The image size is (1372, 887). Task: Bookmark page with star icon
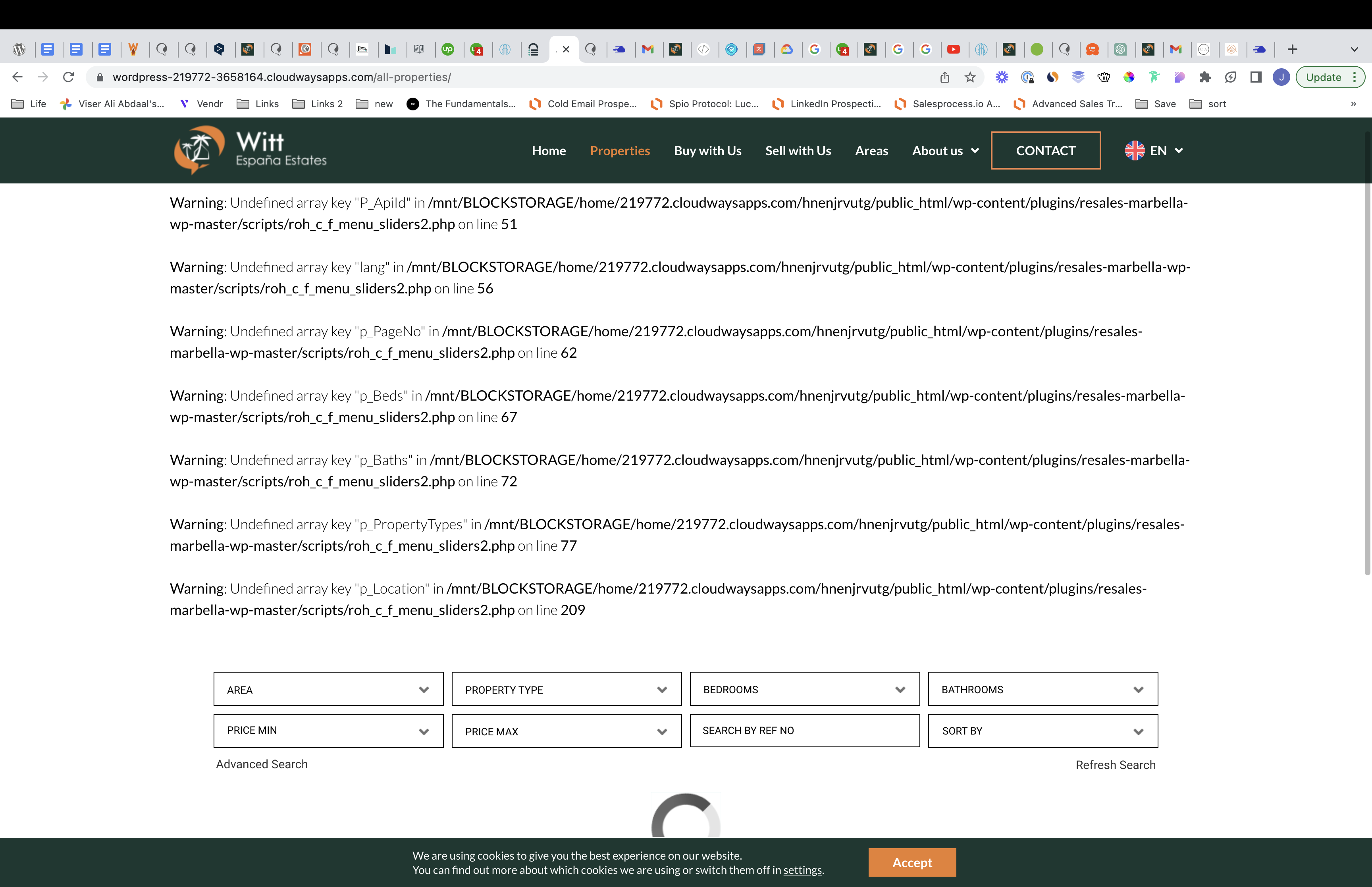970,77
